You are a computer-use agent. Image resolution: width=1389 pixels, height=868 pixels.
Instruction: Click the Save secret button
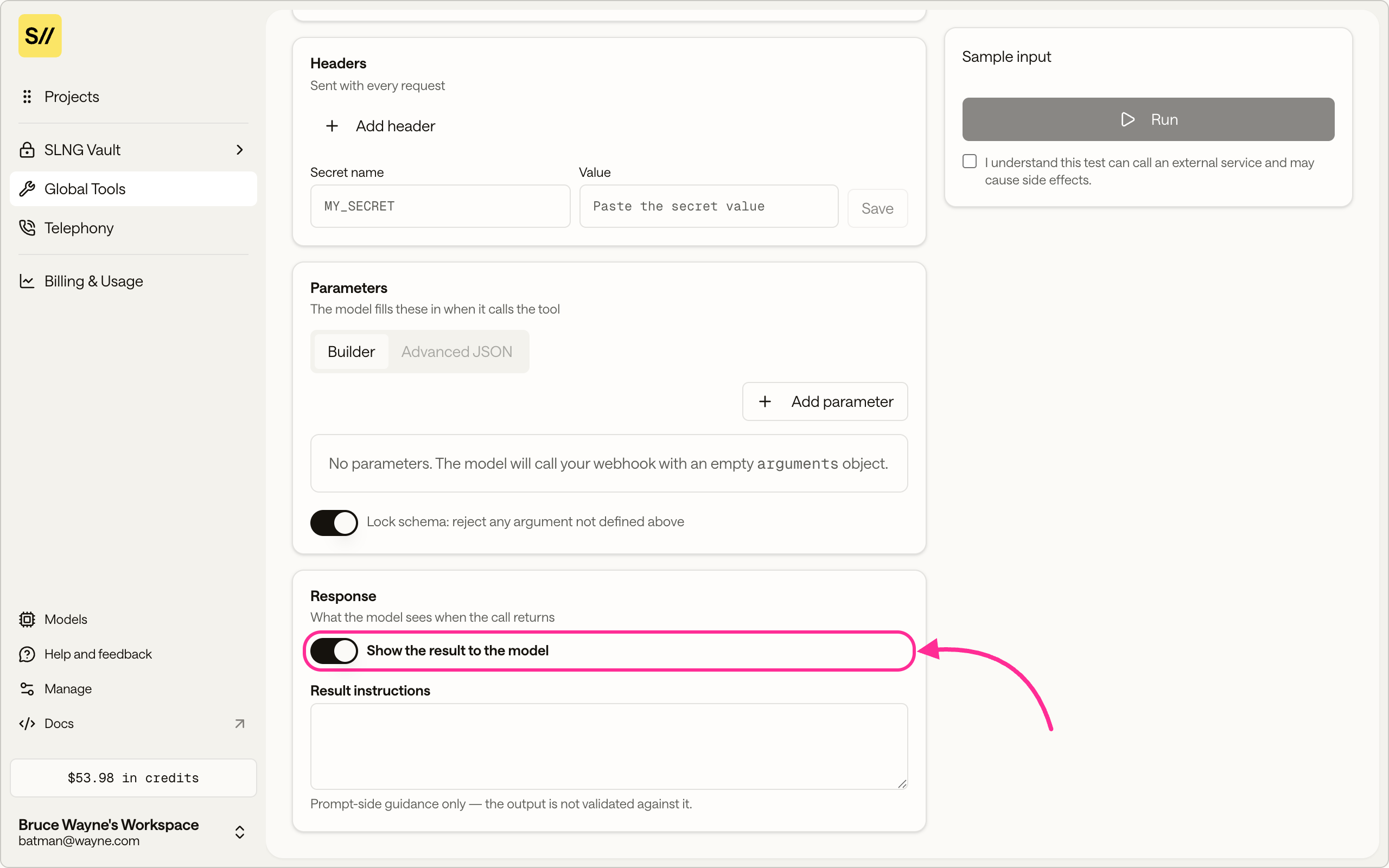tap(877, 208)
